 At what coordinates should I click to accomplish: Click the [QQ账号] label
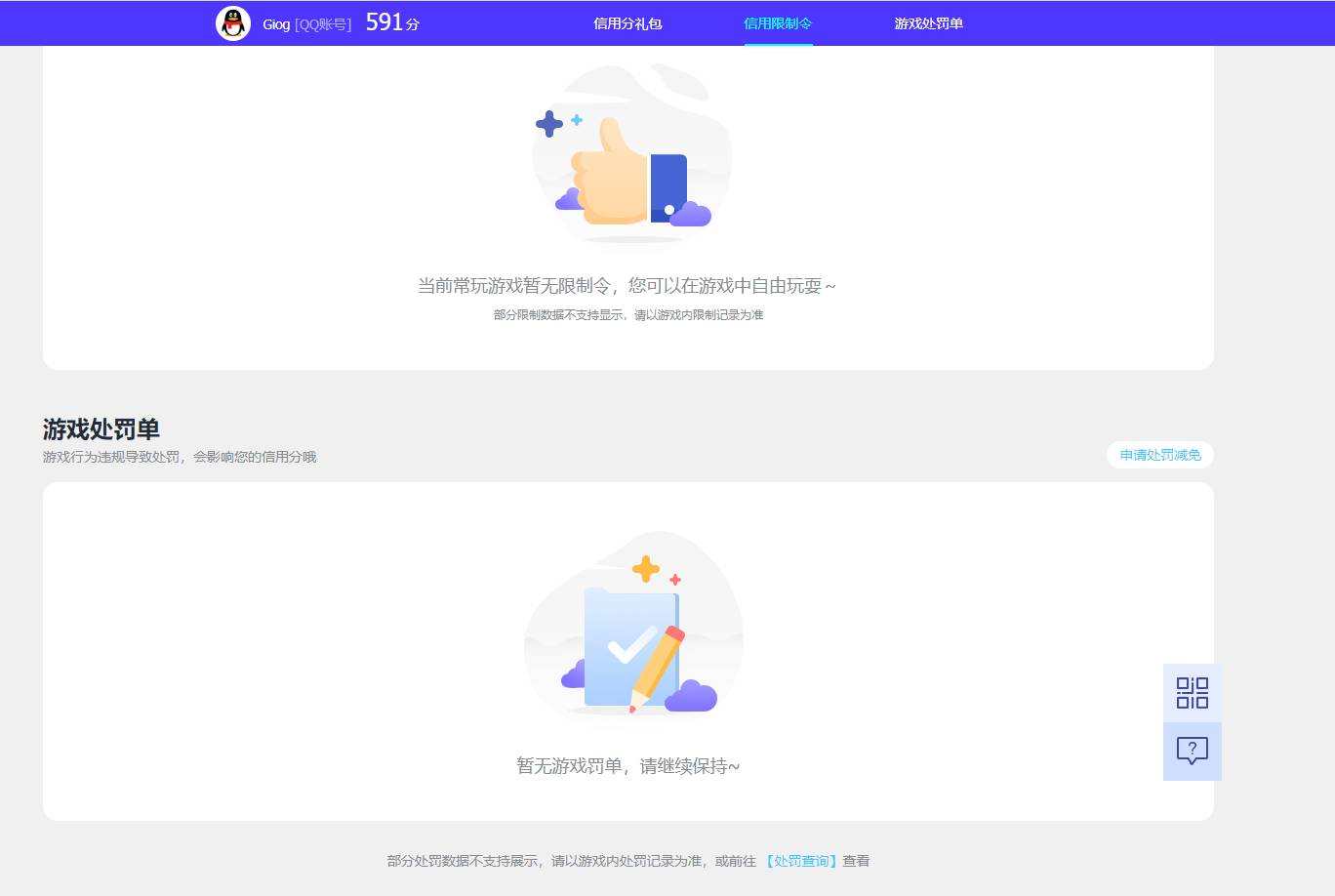(x=323, y=24)
